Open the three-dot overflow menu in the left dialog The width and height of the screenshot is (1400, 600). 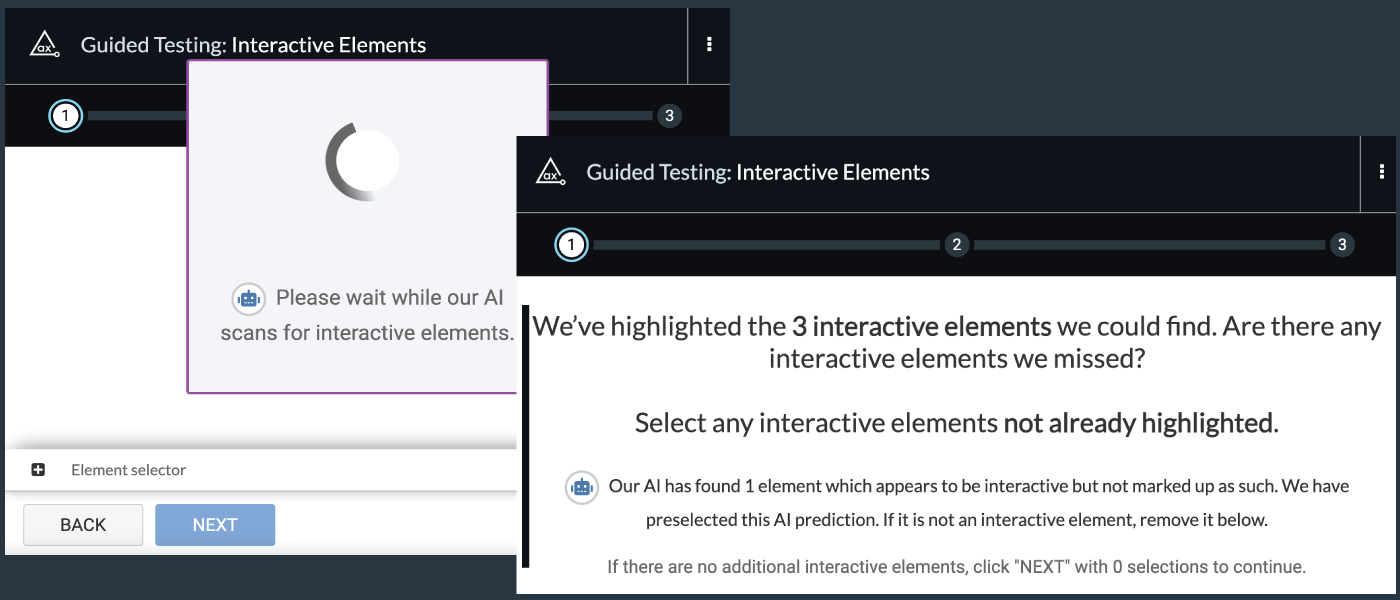pyautogui.click(x=709, y=44)
